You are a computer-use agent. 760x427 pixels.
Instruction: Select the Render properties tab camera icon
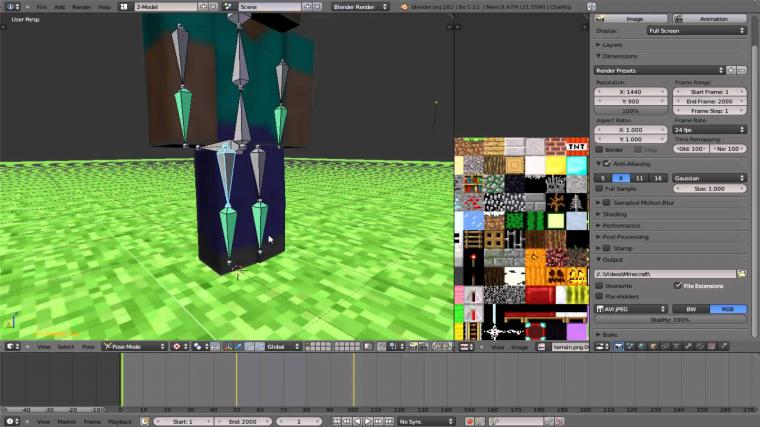coord(618,347)
